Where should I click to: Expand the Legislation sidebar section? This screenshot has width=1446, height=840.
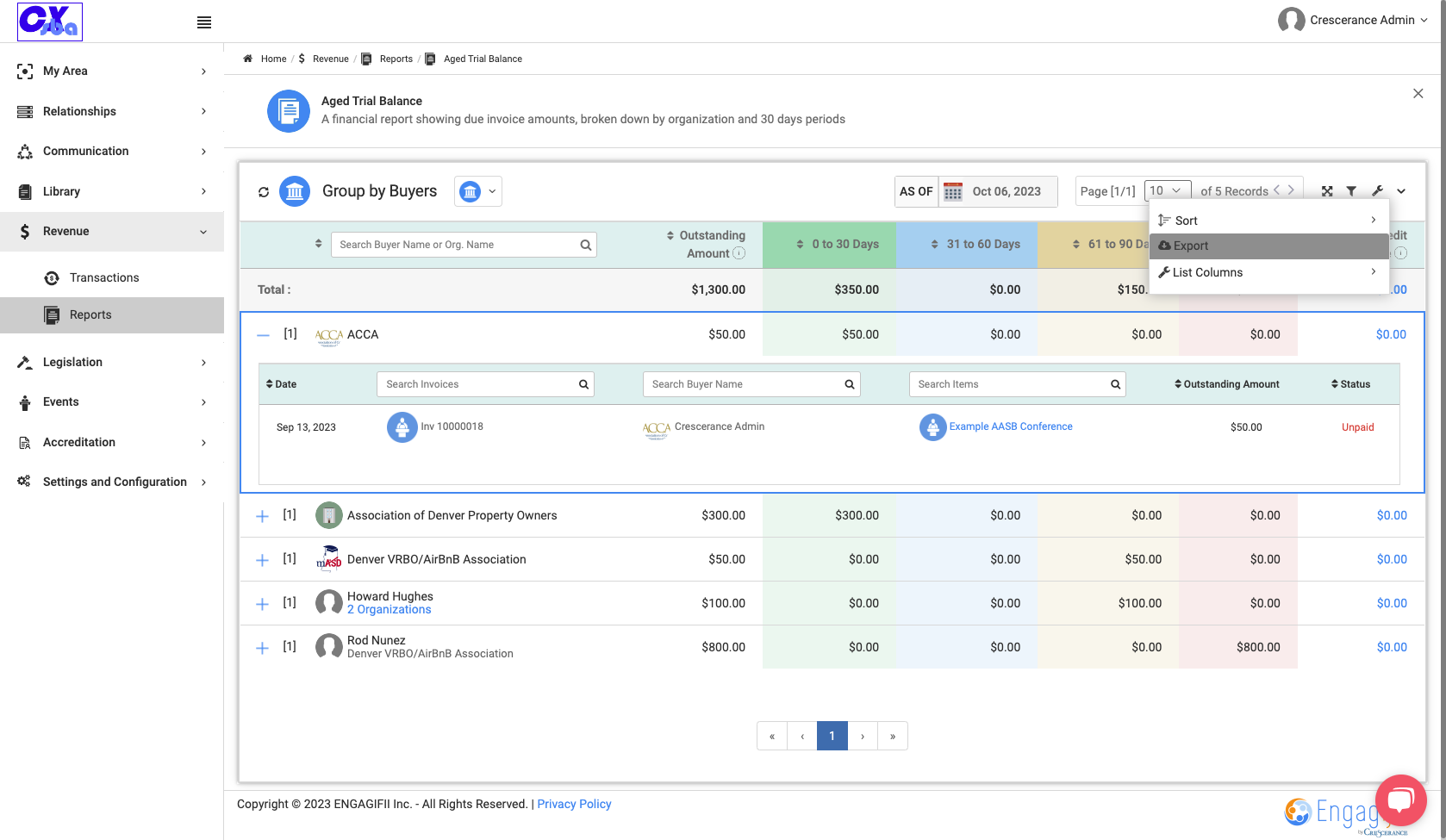(112, 362)
